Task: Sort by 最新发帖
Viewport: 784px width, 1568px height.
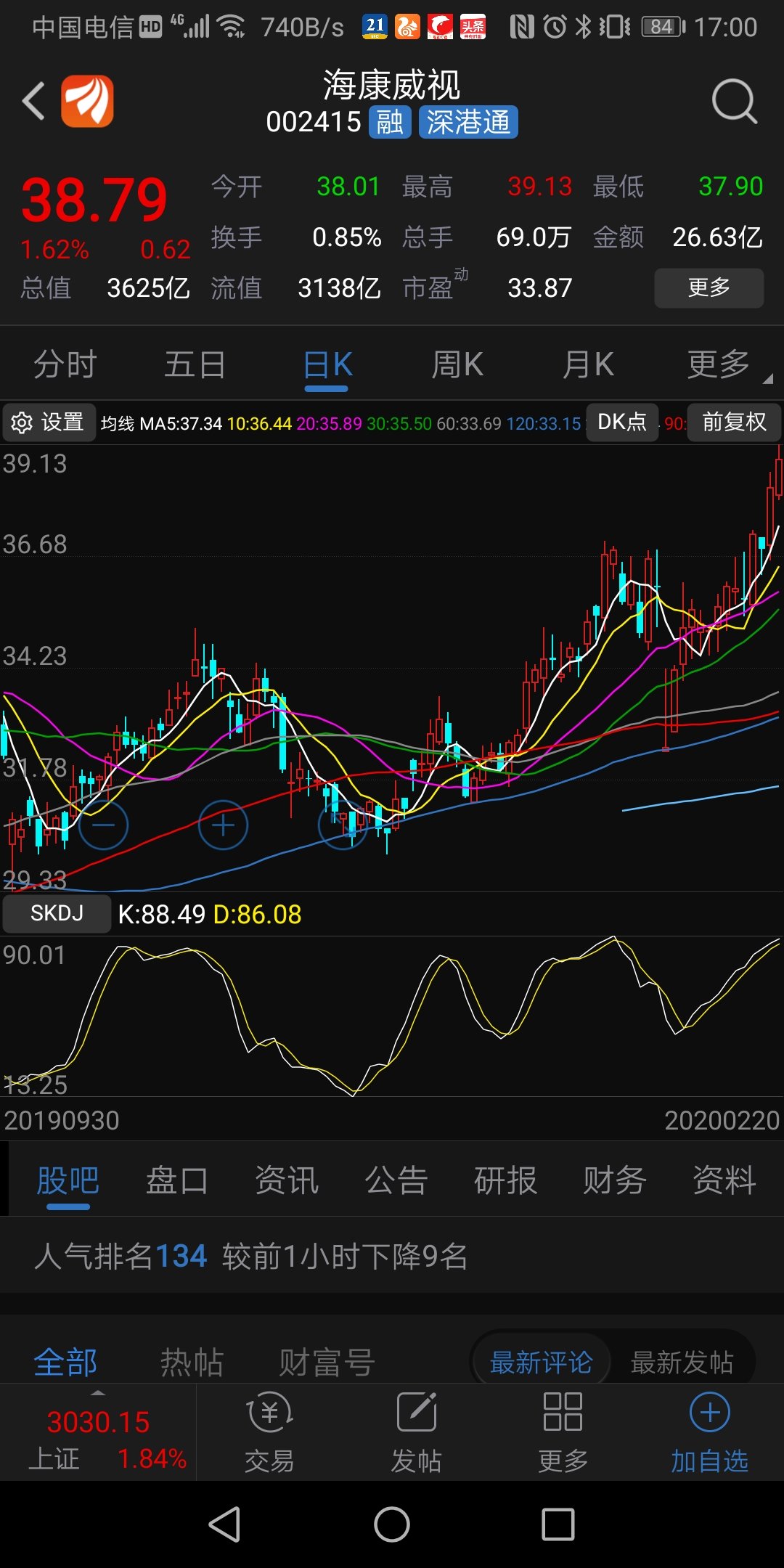Action: click(x=682, y=1363)
